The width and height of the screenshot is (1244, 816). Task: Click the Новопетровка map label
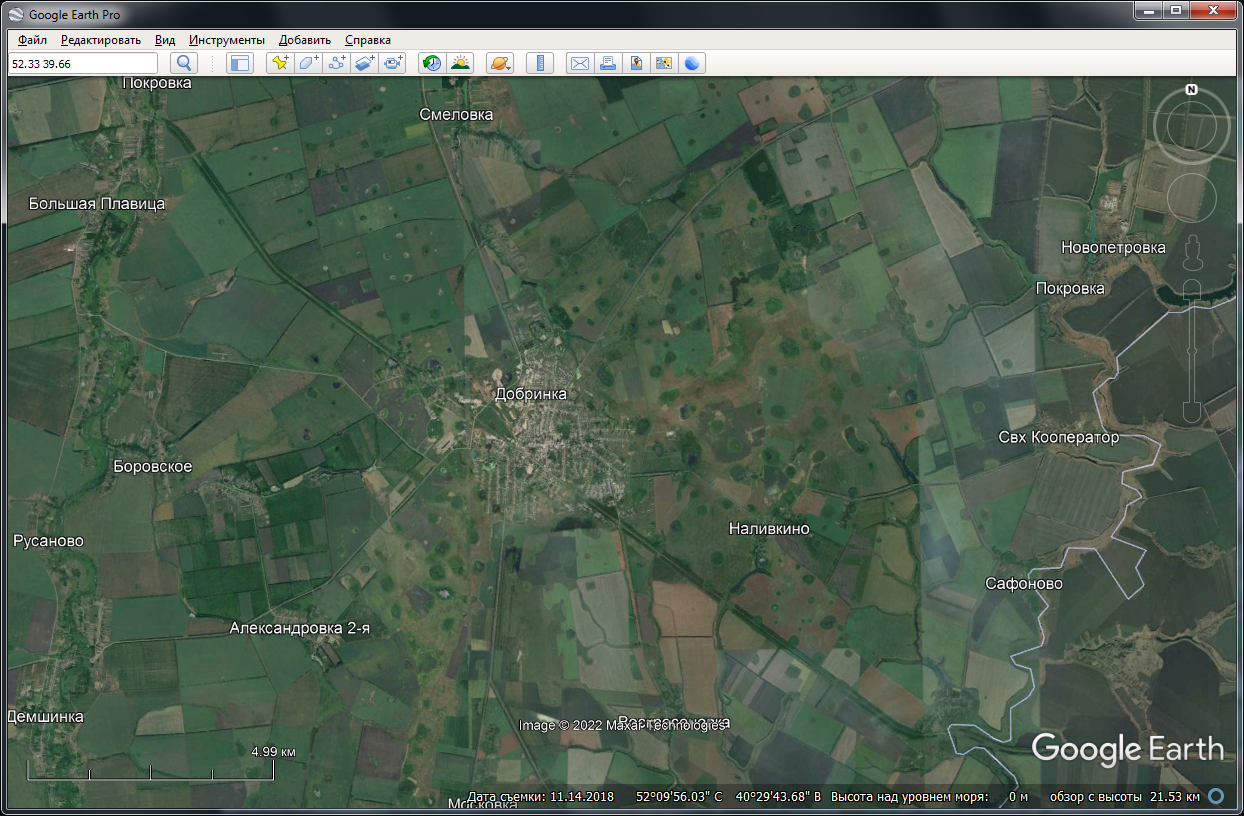tap(1114, 247)
